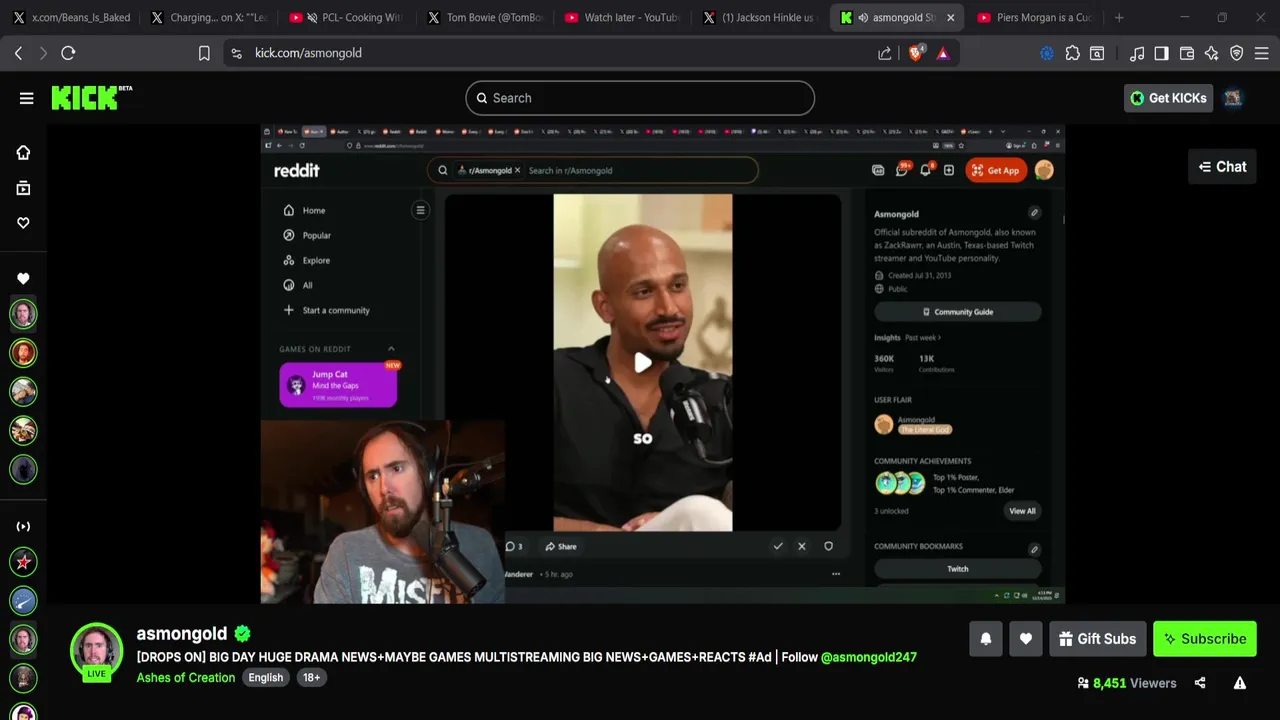Open the Brave Wallet icon
This screenshot has height=720, width=1280.
pos(1187,53)
